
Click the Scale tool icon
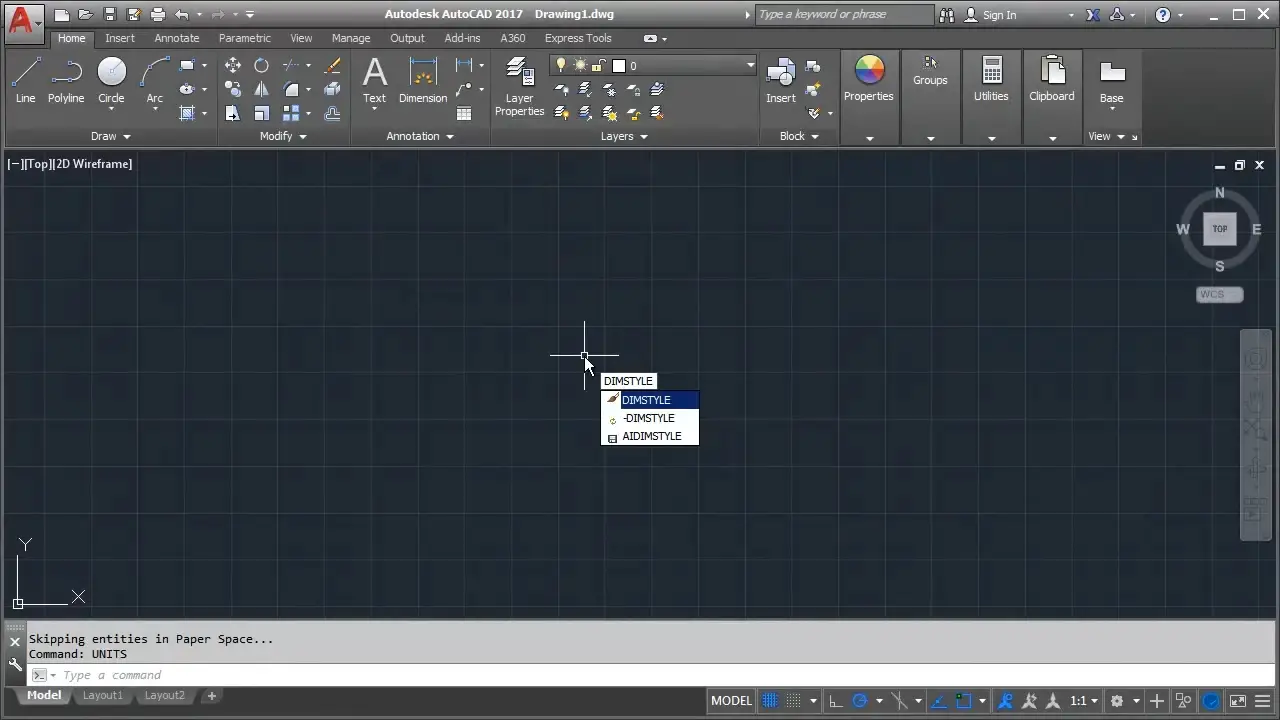pyautogui.click(x=261, y=113)
